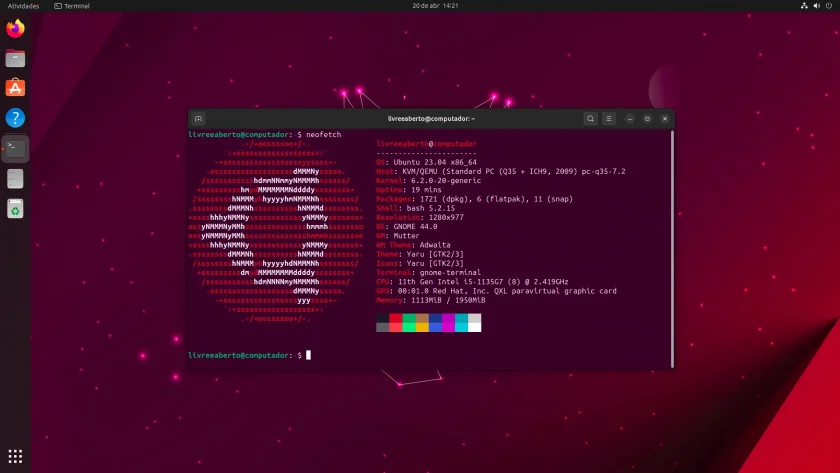840x473 pixels.
Task: Click the 'Resolution: 1280x977' line
Action: (420, 217)
